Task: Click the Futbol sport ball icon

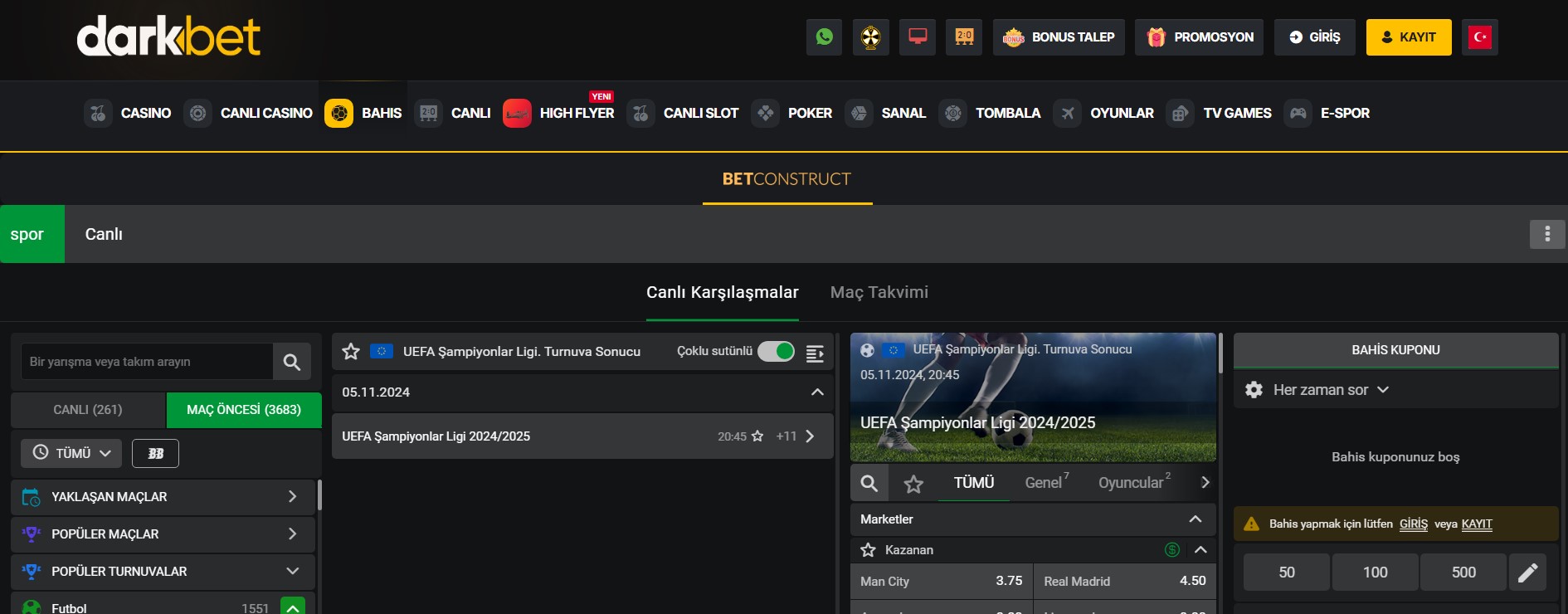Action: pos(32,607)
